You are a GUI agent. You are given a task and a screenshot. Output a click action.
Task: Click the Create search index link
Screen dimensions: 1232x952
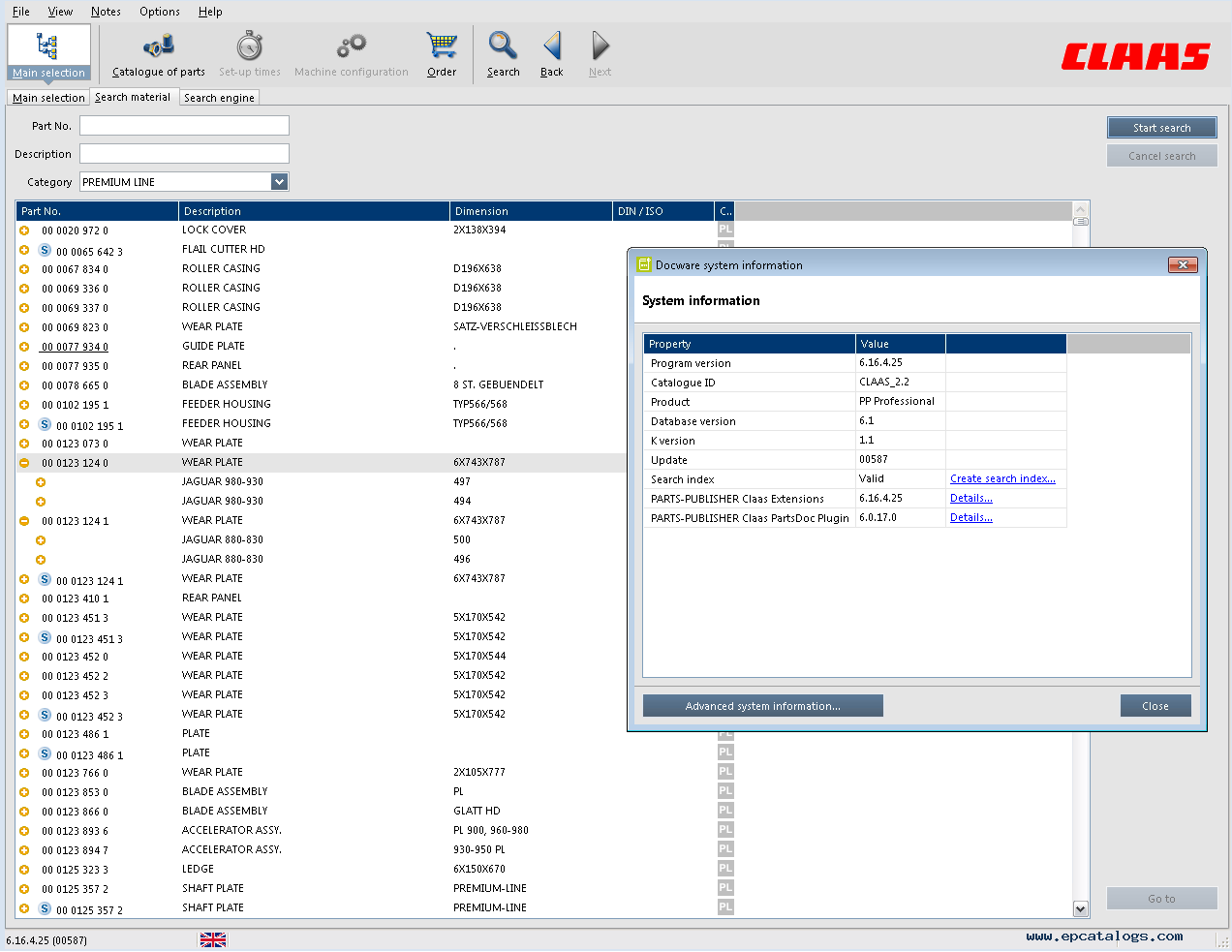(1002, 478)
